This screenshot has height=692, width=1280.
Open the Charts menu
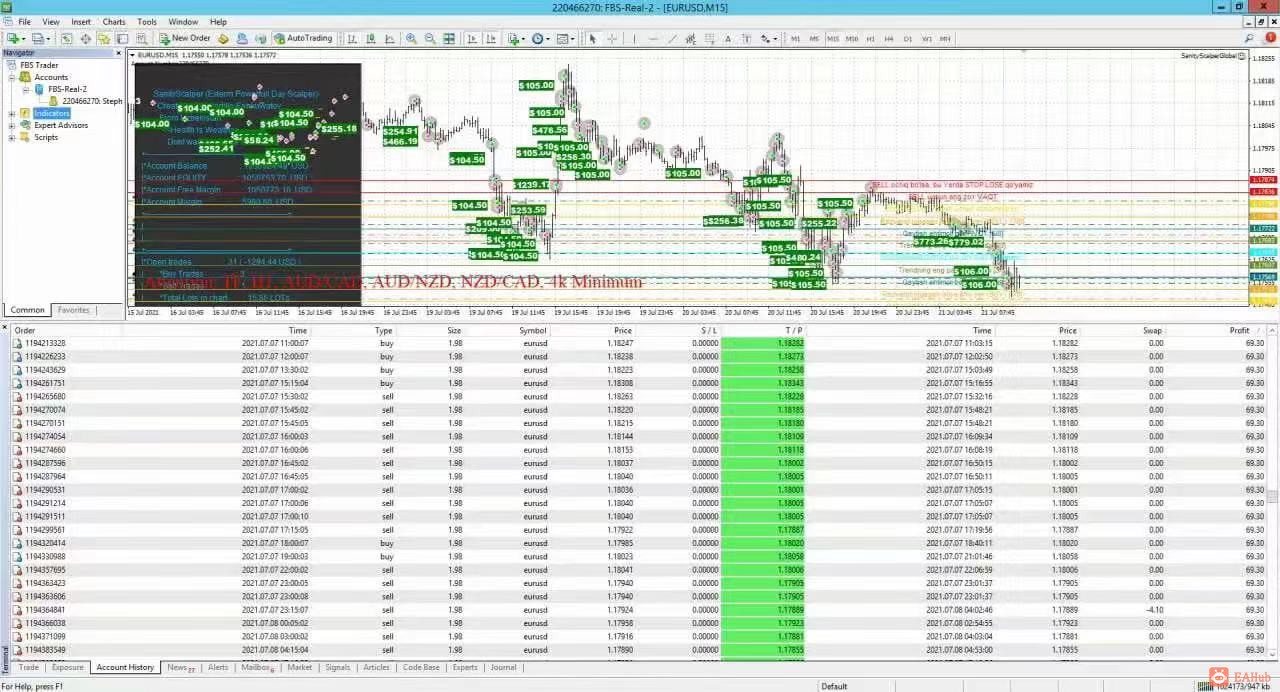coord(114,21)
